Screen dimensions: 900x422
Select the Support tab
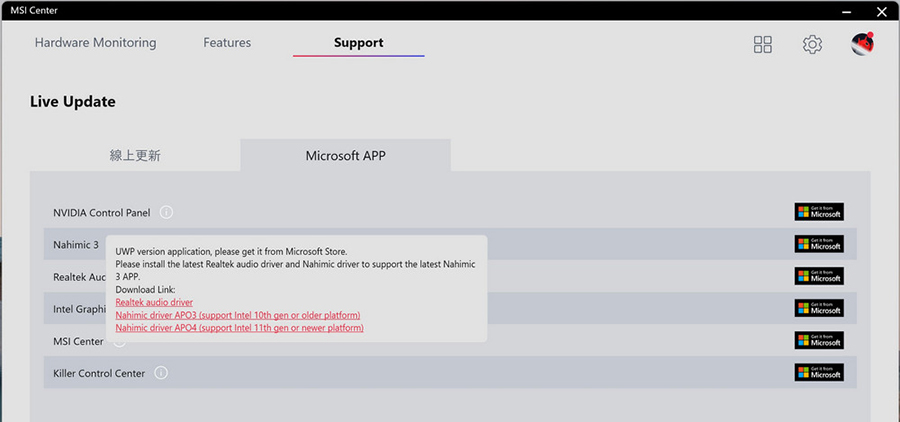click(359, 42)
